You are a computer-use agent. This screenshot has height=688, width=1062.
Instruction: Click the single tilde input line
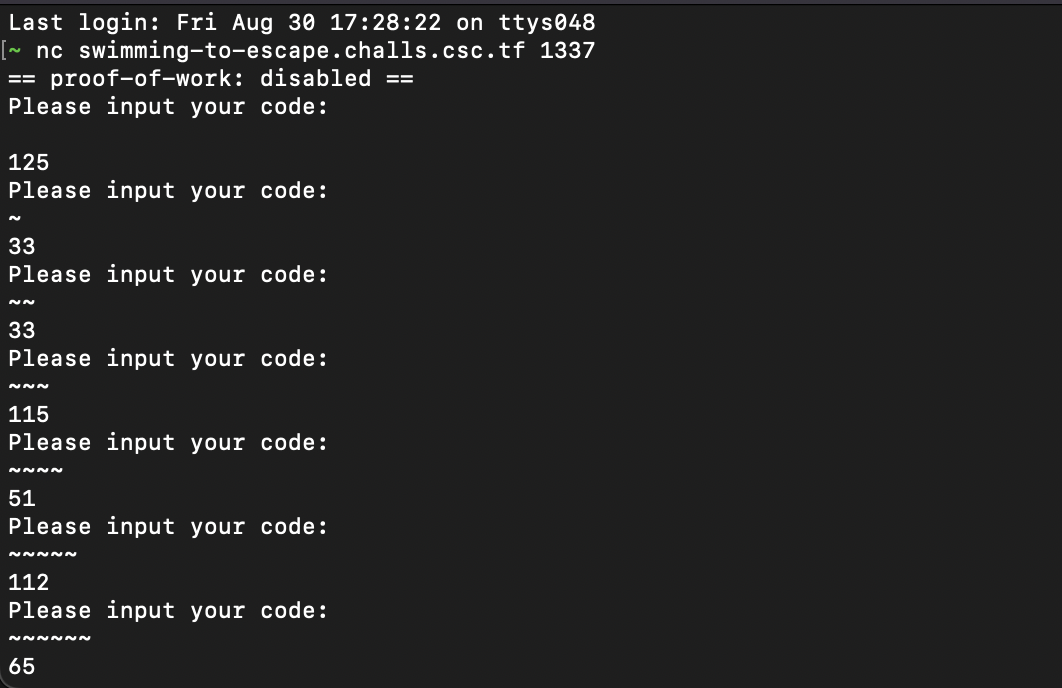15,219
